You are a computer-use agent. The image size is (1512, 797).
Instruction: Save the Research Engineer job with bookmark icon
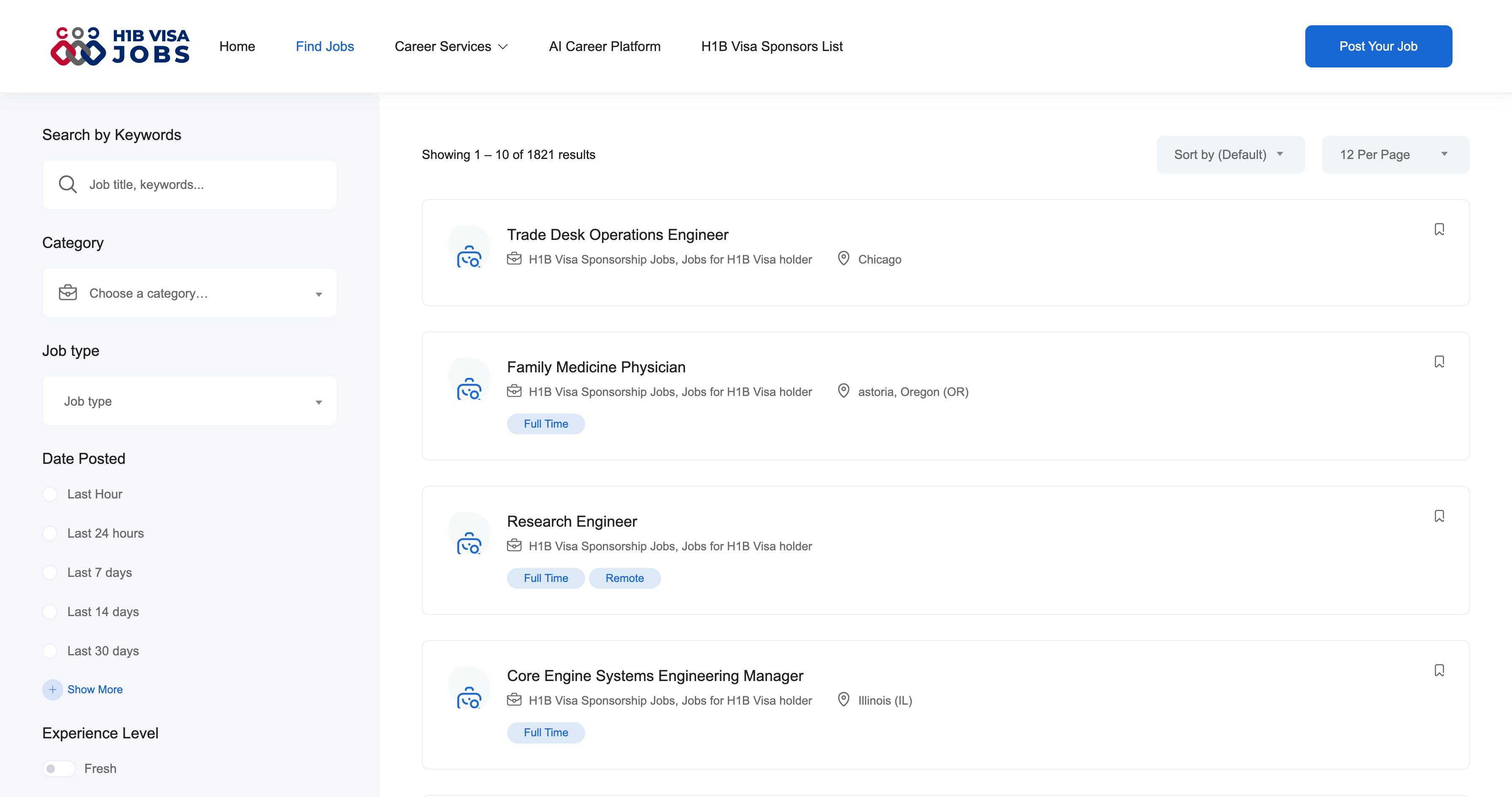(1439, 516)
